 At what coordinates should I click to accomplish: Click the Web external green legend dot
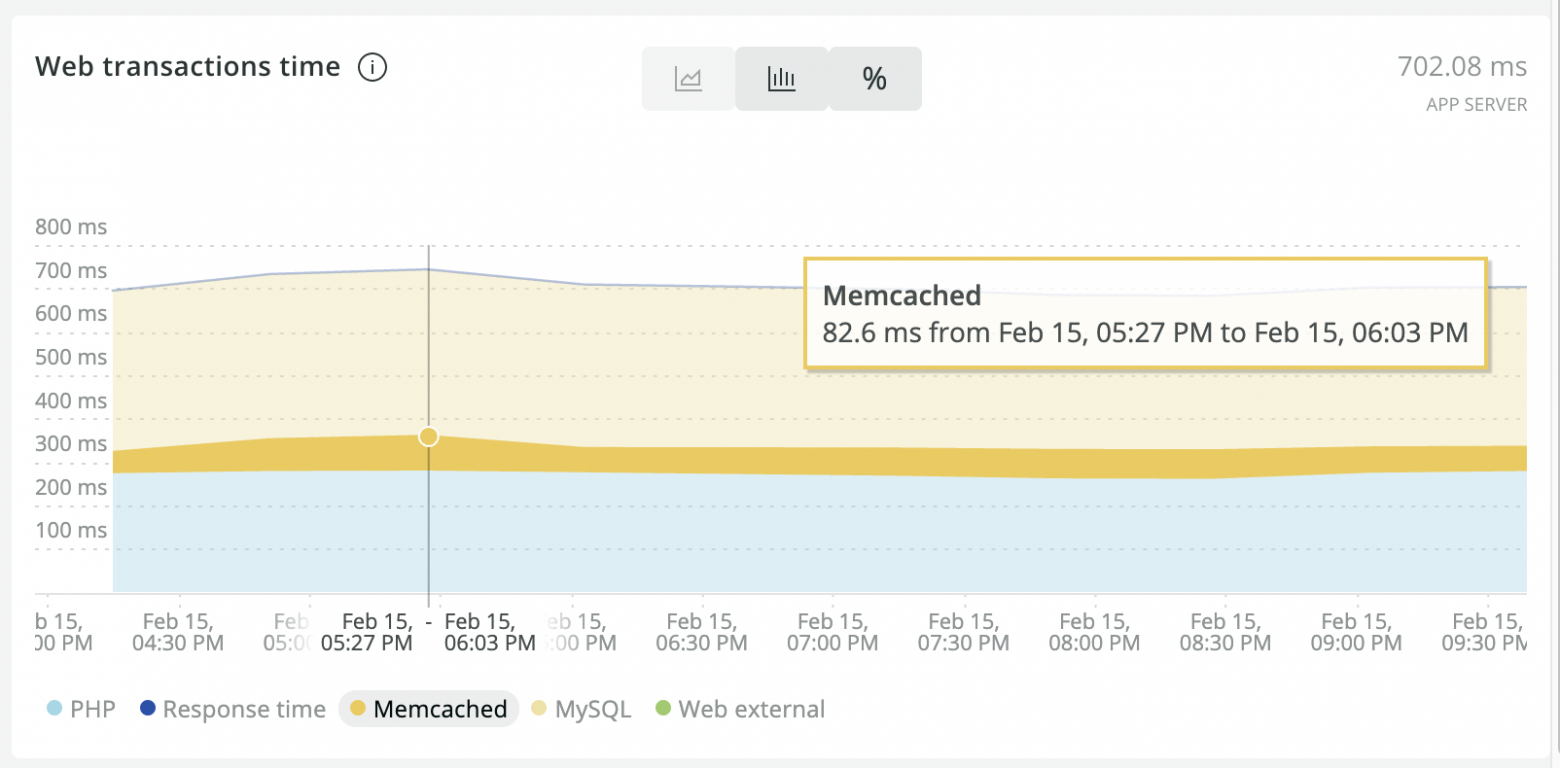tap(662, 710)
